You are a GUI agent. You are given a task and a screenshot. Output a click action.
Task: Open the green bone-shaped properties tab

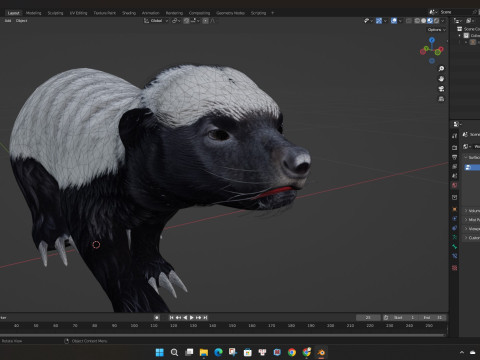455,247
